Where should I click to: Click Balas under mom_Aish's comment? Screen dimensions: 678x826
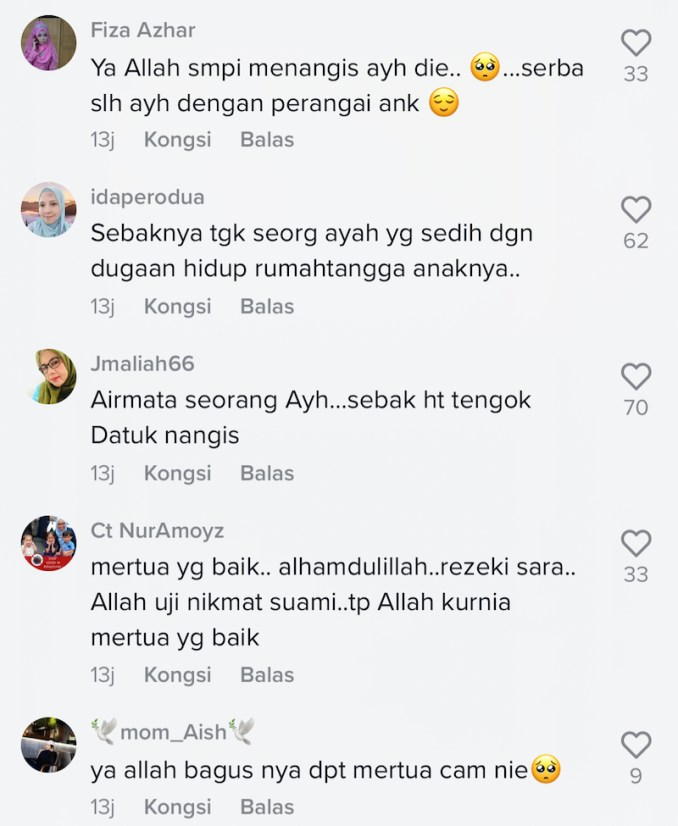click(x=267, y=807)
